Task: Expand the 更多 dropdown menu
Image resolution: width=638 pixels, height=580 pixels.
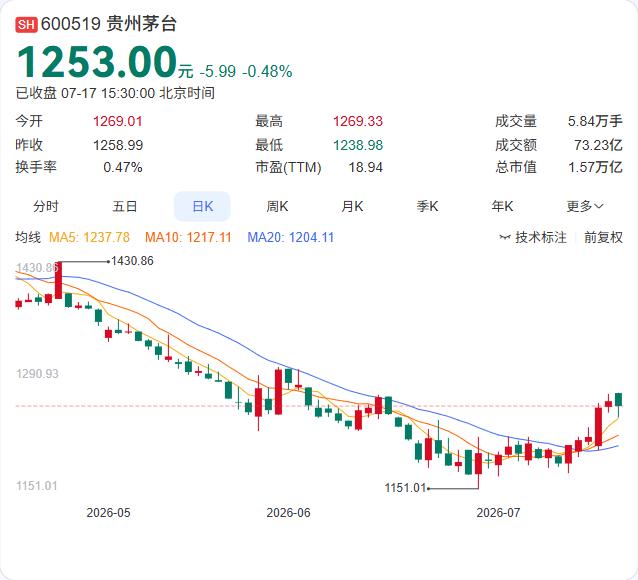Action: click(x=585, y=206)
